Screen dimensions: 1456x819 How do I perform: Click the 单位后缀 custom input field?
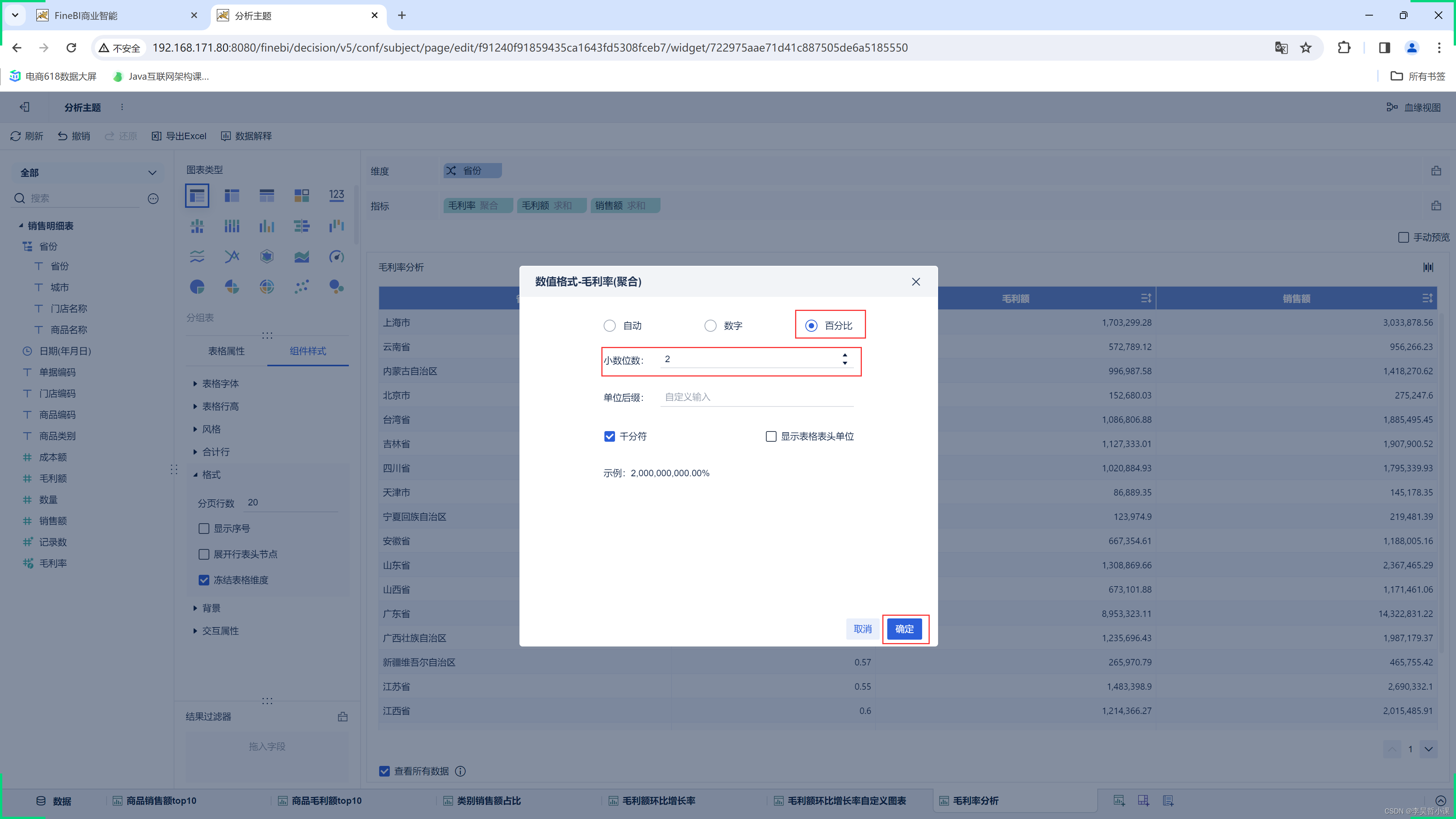pos(757,397)
